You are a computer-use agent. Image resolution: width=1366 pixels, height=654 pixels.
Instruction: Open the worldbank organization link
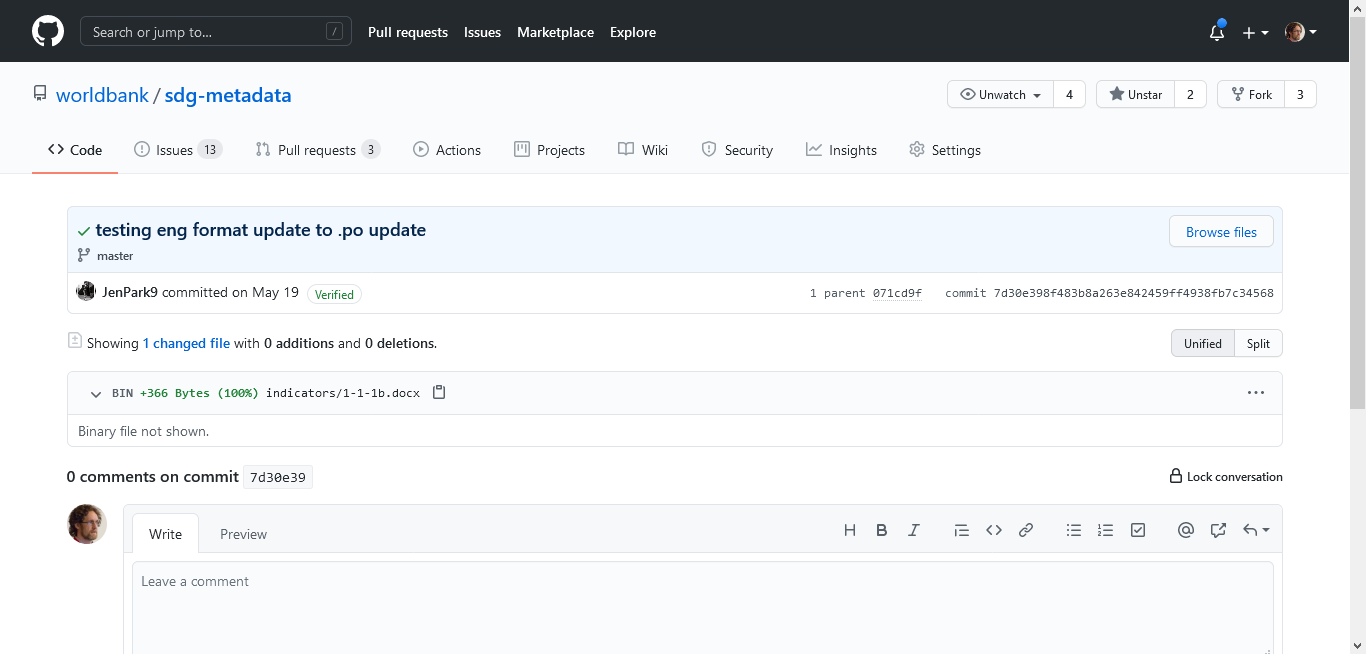click(x=102, y=94)
